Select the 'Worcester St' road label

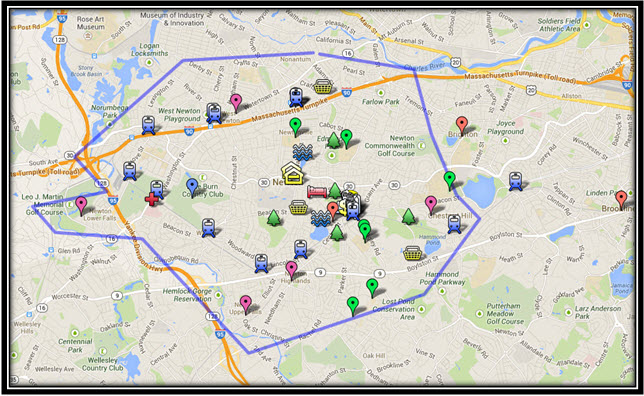tap(70, 297)
